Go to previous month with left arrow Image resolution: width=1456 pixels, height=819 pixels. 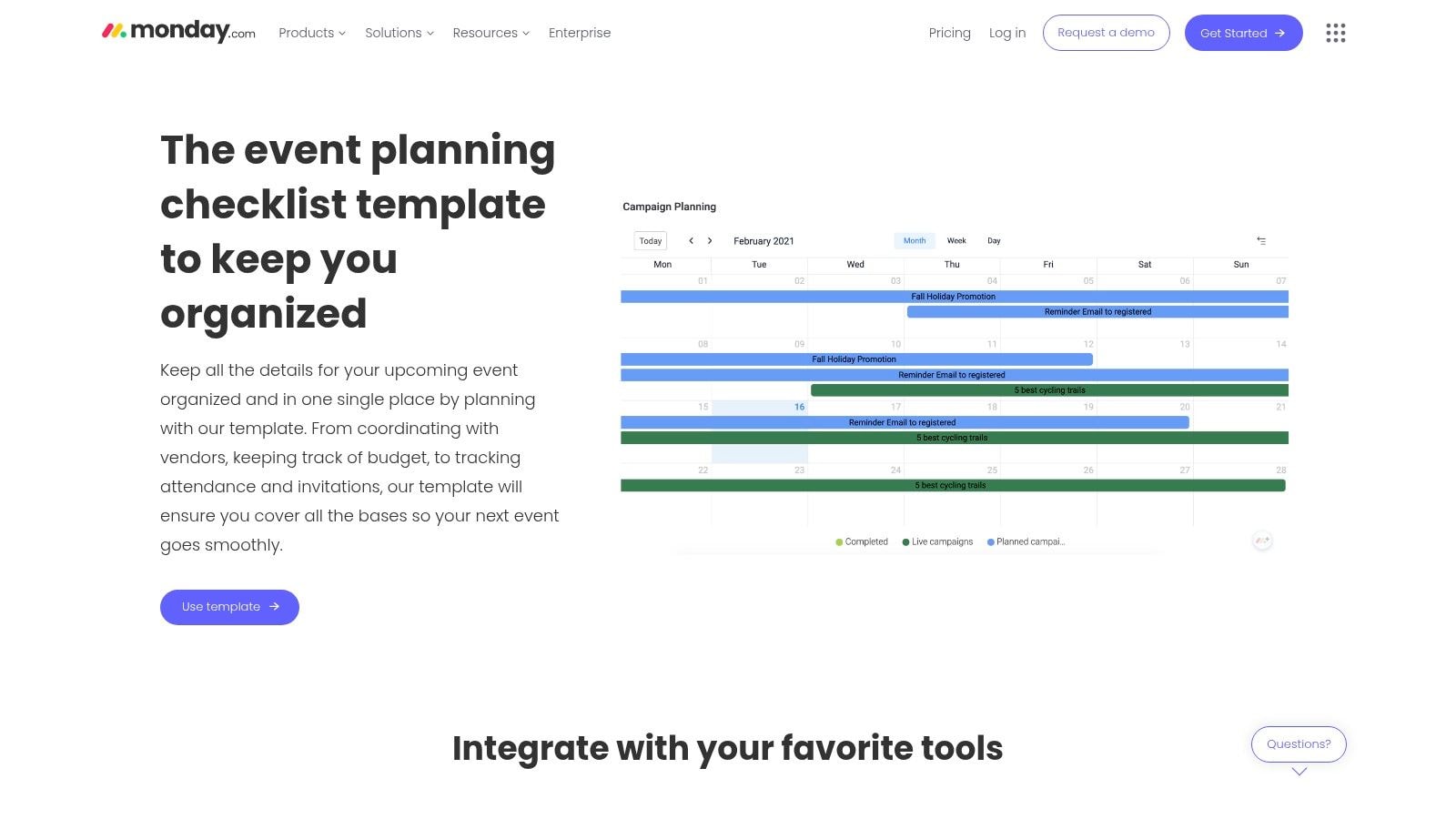pyautogui.click(x=691, y=240)
